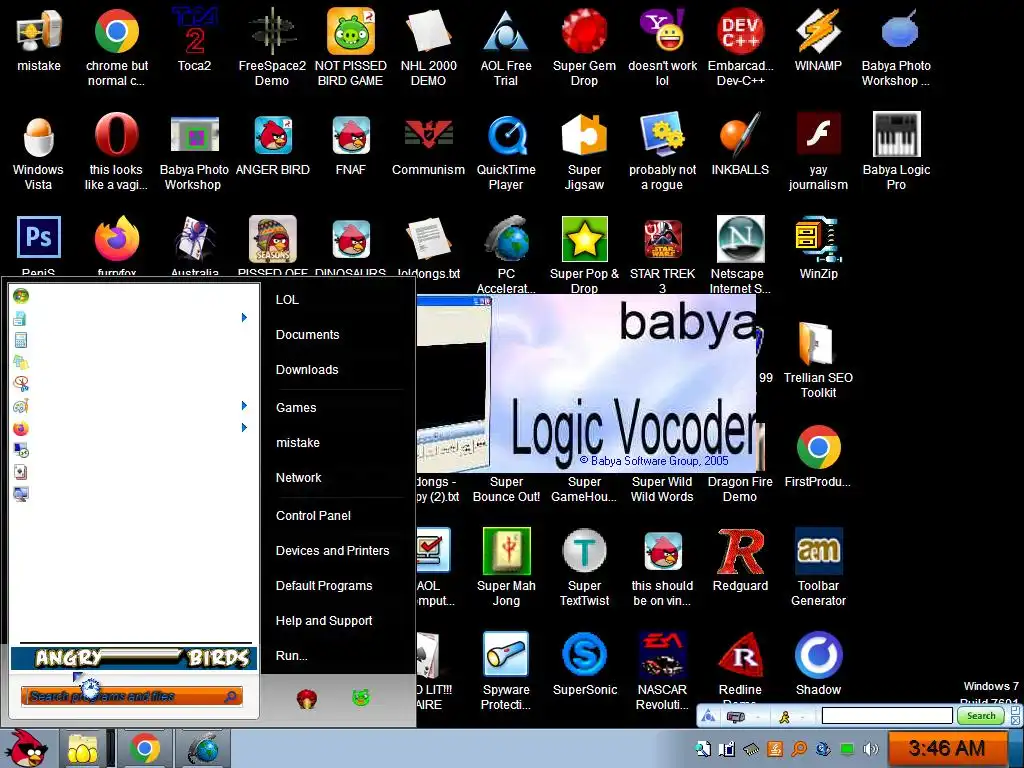The width and height of the screenshot is (1024, 768).
Task: Open Help and Support from Start menu
Action: click(324, 620)
